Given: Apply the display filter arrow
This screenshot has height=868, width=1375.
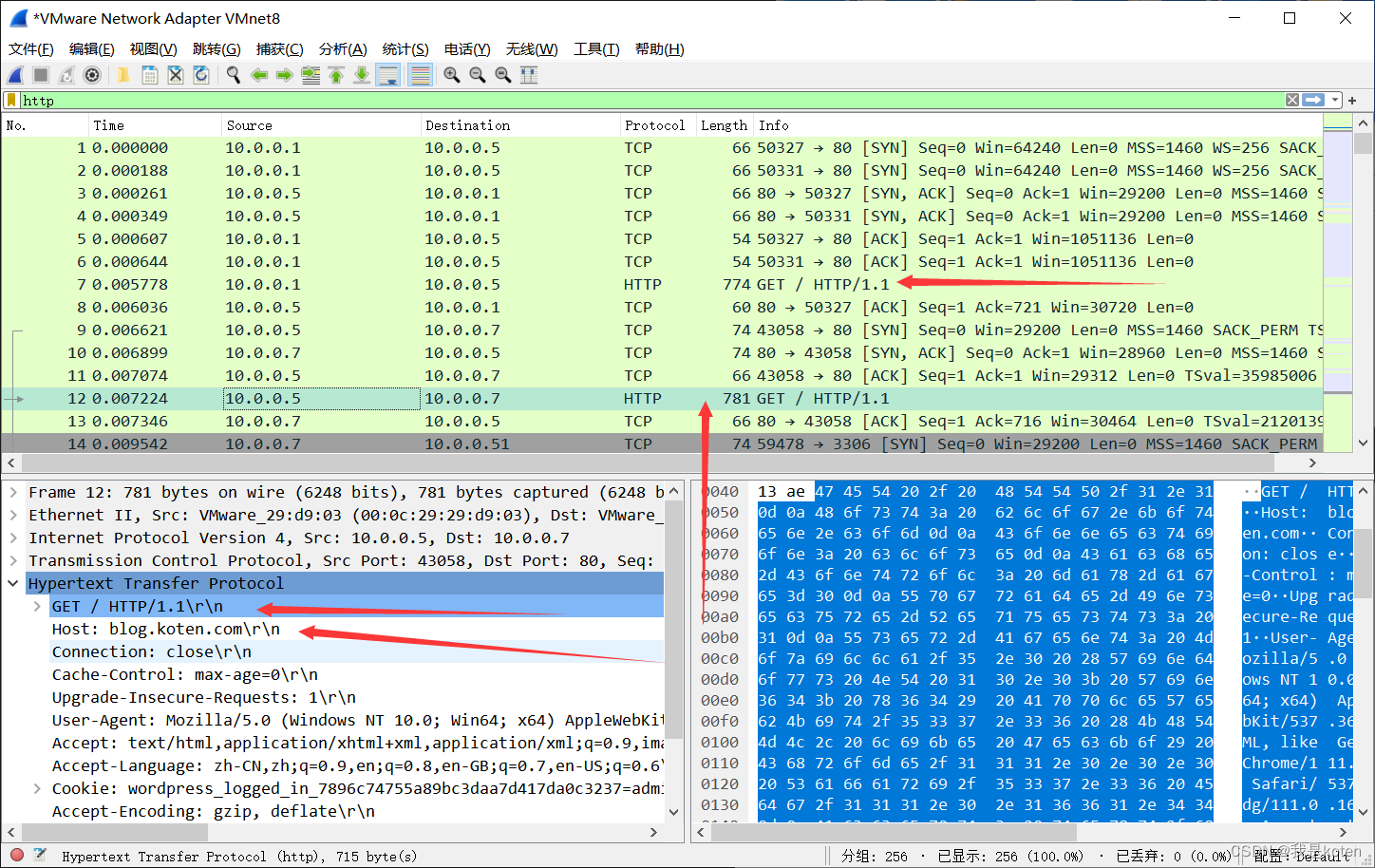Looking at the screenshot, I should 1314,100.
